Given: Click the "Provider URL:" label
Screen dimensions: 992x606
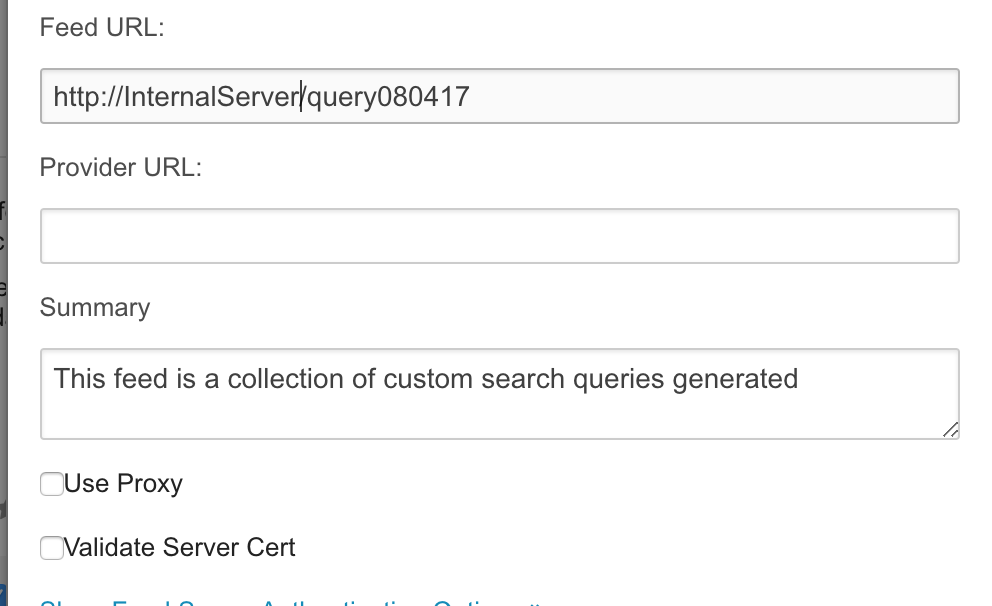Looking at the screenshot, I should (x=121, y=168).
